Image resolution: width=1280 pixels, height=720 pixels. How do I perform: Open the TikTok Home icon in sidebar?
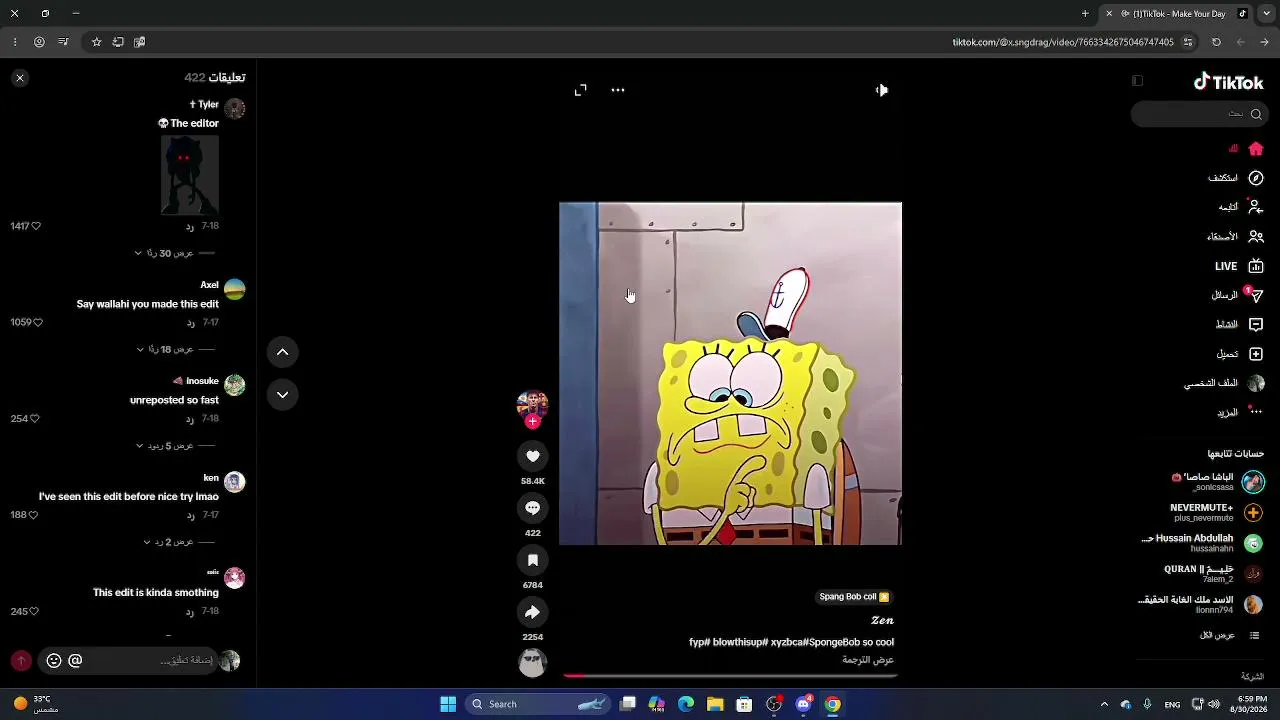(1256, 149)
